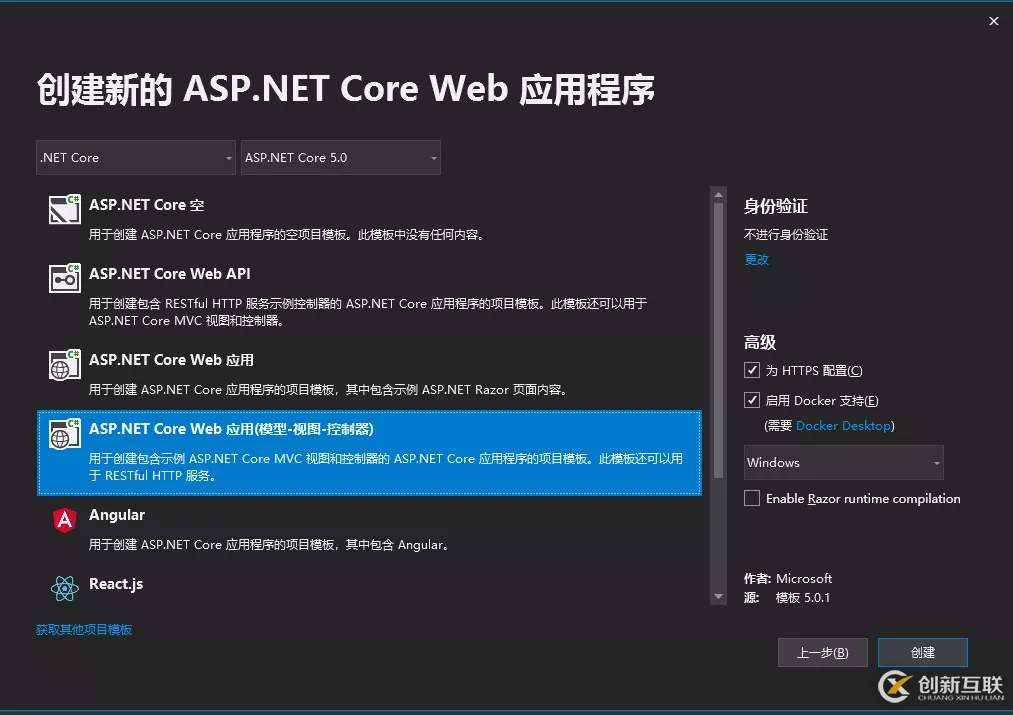Screen dimensions: 1013x715
Task: Click the template list scrollbar thumb
Action: 718,340
